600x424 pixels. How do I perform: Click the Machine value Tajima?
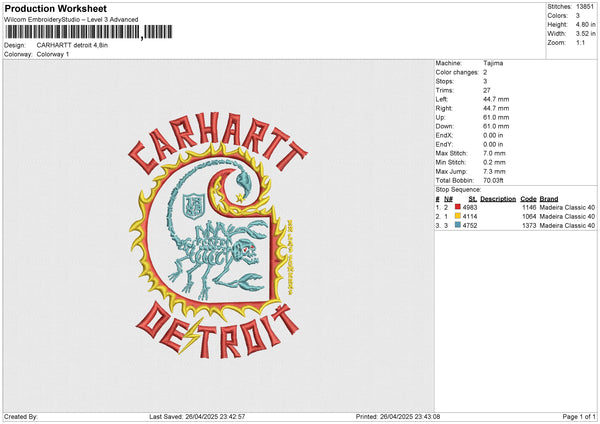493,62
